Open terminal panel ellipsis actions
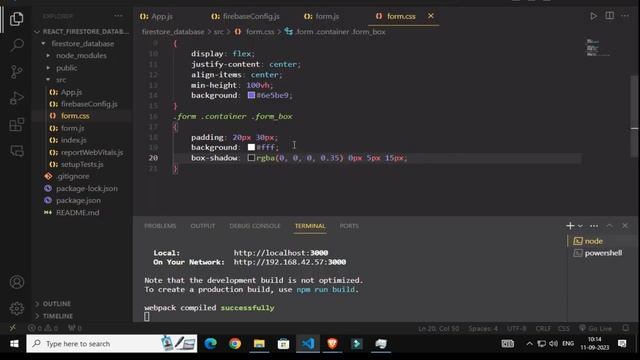640x360 pixels. pos(594,226)
